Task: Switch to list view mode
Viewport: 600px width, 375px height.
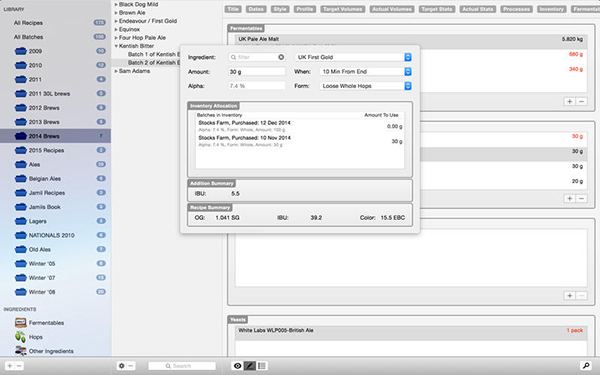Action: [262, 366]
